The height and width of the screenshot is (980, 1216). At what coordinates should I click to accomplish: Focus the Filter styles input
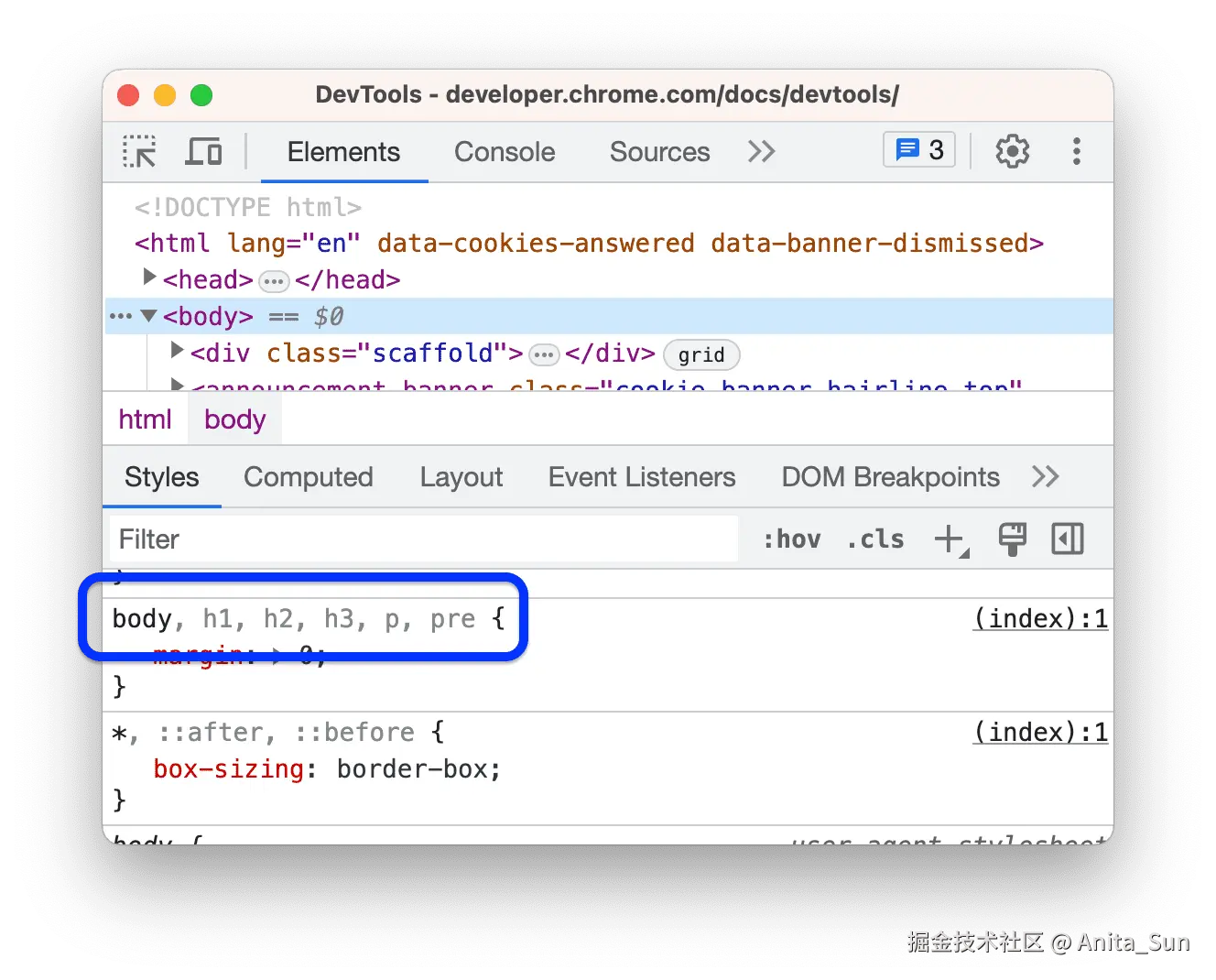click(x=424, y=539)
